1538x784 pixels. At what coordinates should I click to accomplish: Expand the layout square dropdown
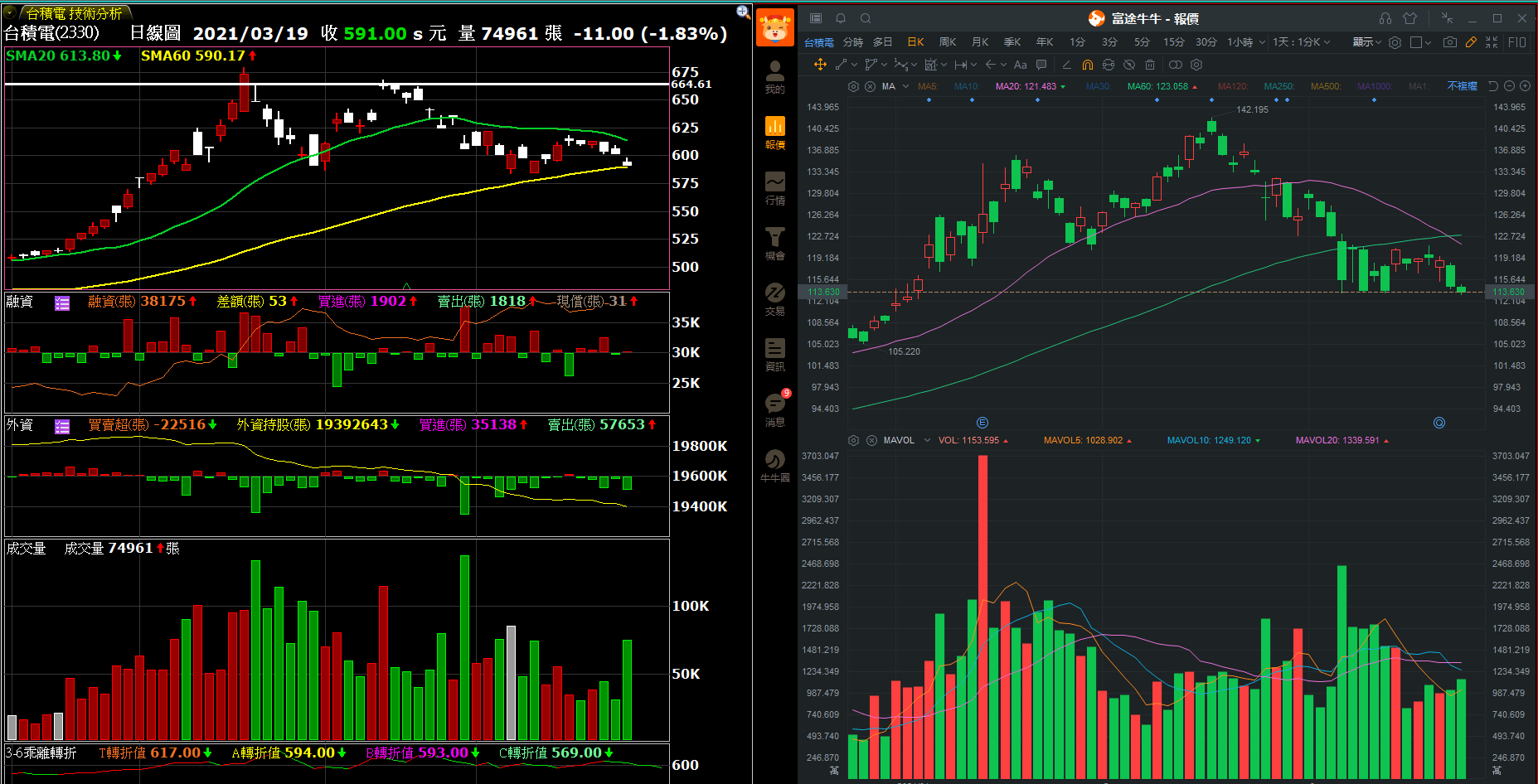[x=1429, y=42]
